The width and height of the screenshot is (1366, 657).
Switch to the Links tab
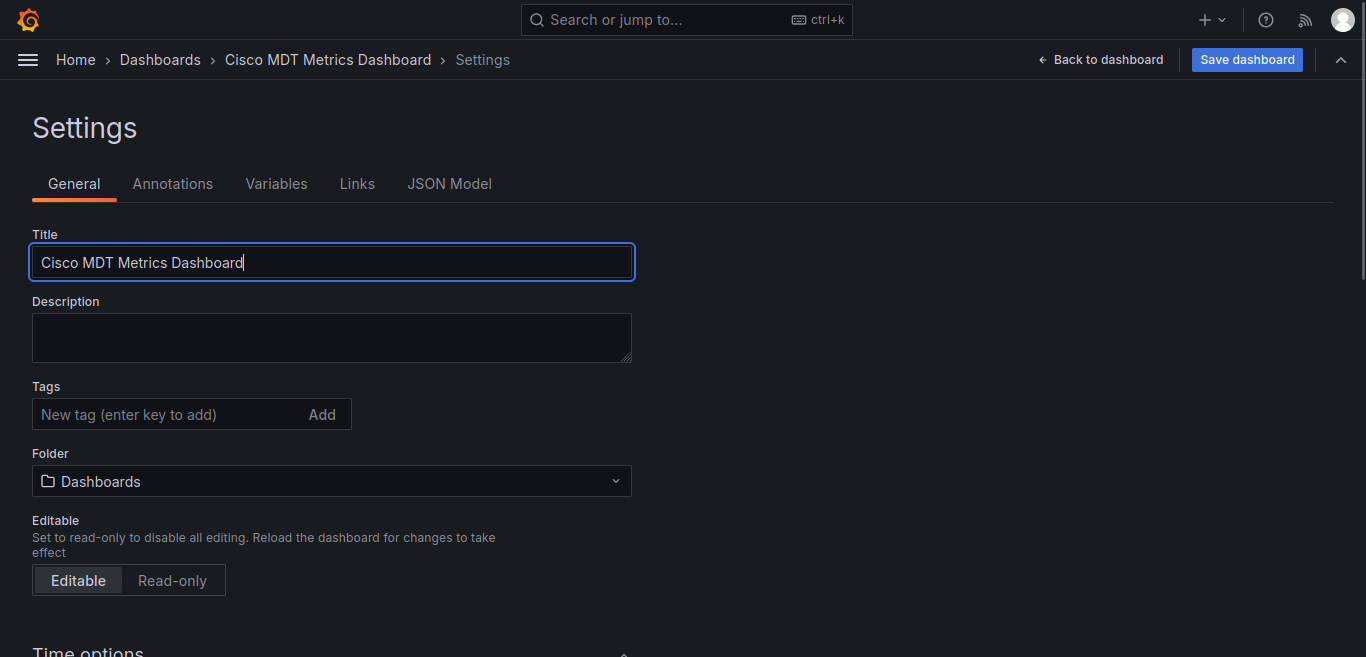click(357, 184)
